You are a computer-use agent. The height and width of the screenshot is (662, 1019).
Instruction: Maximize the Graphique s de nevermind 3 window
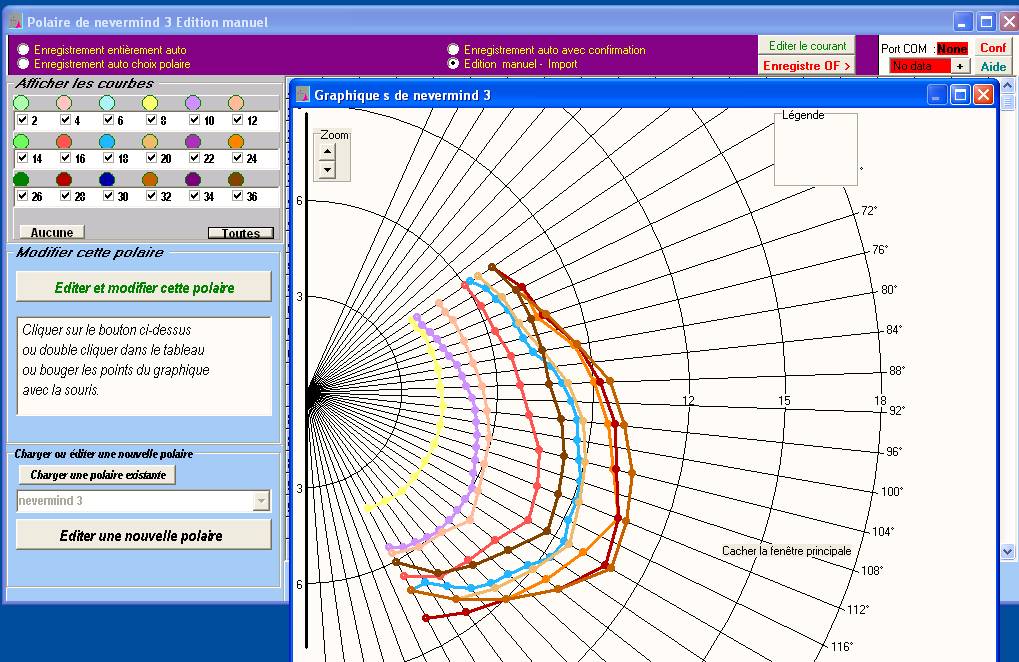[960, 95]
